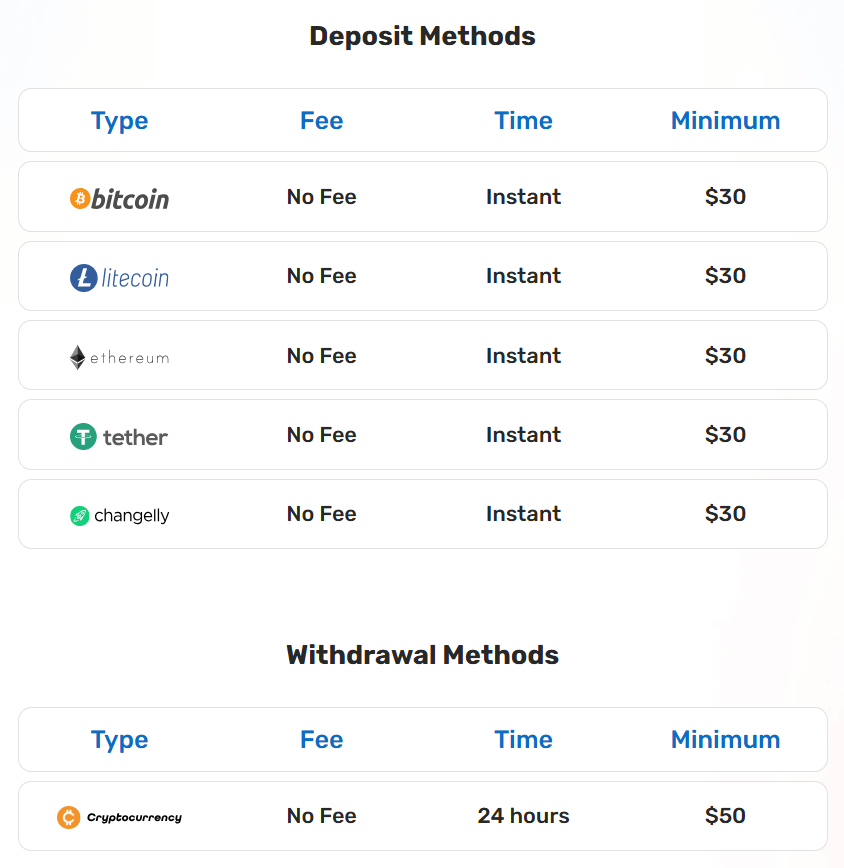Click the Bitcoin row's $30 minimum
844x868 pixels.
(725, 197)
